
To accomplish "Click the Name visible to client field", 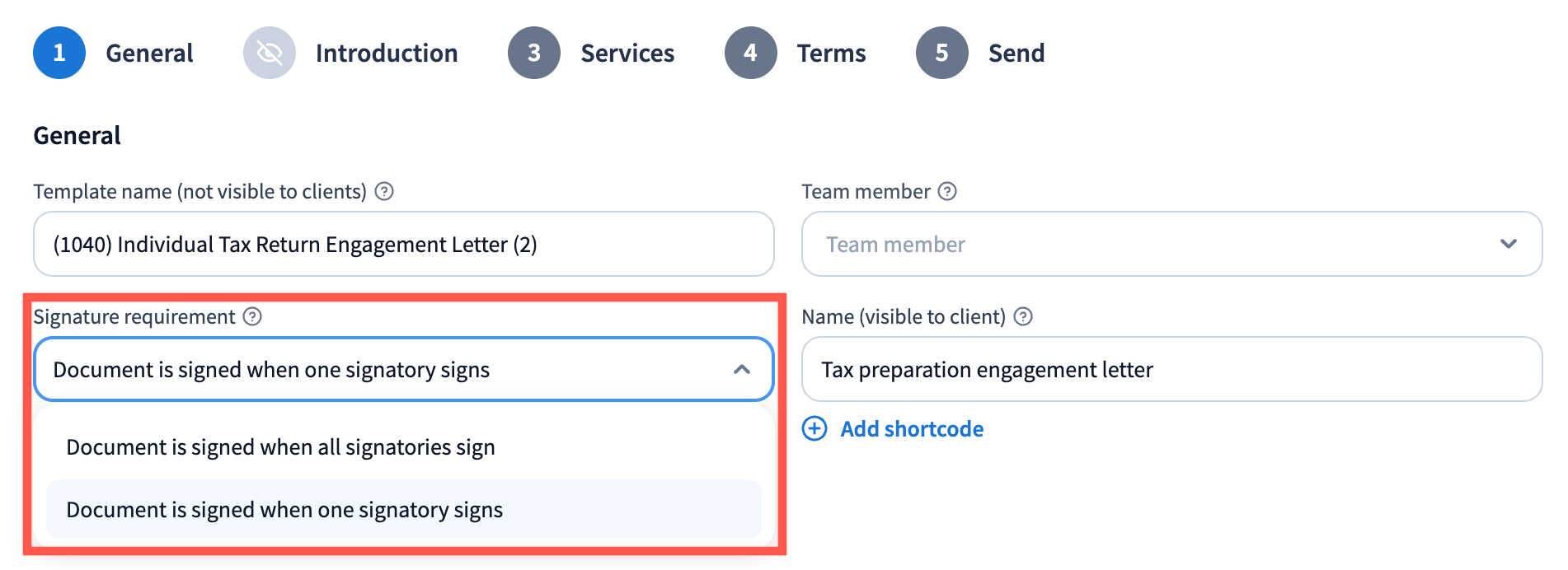I will point(1171,369).
